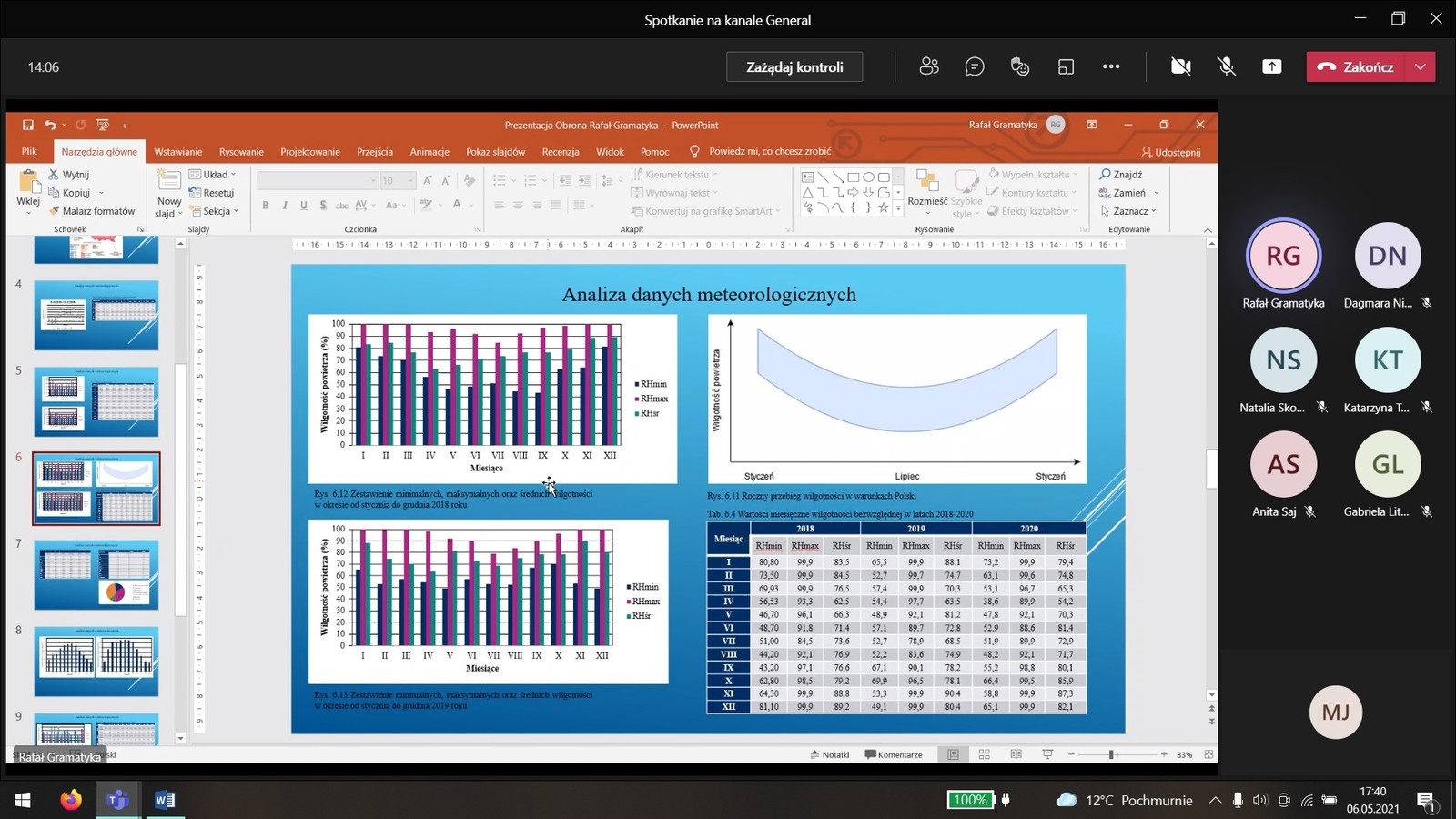Open the Teams participants panel

928,66
